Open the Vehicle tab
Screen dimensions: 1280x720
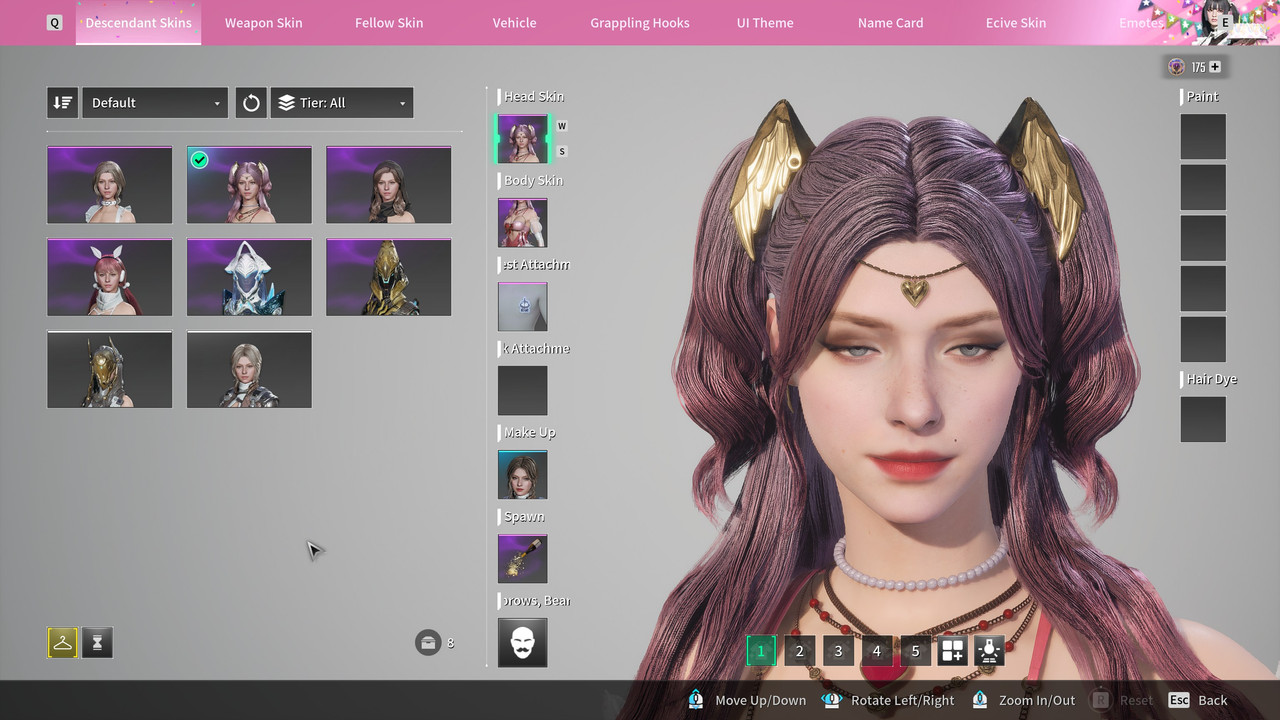(x=514, y=22)
